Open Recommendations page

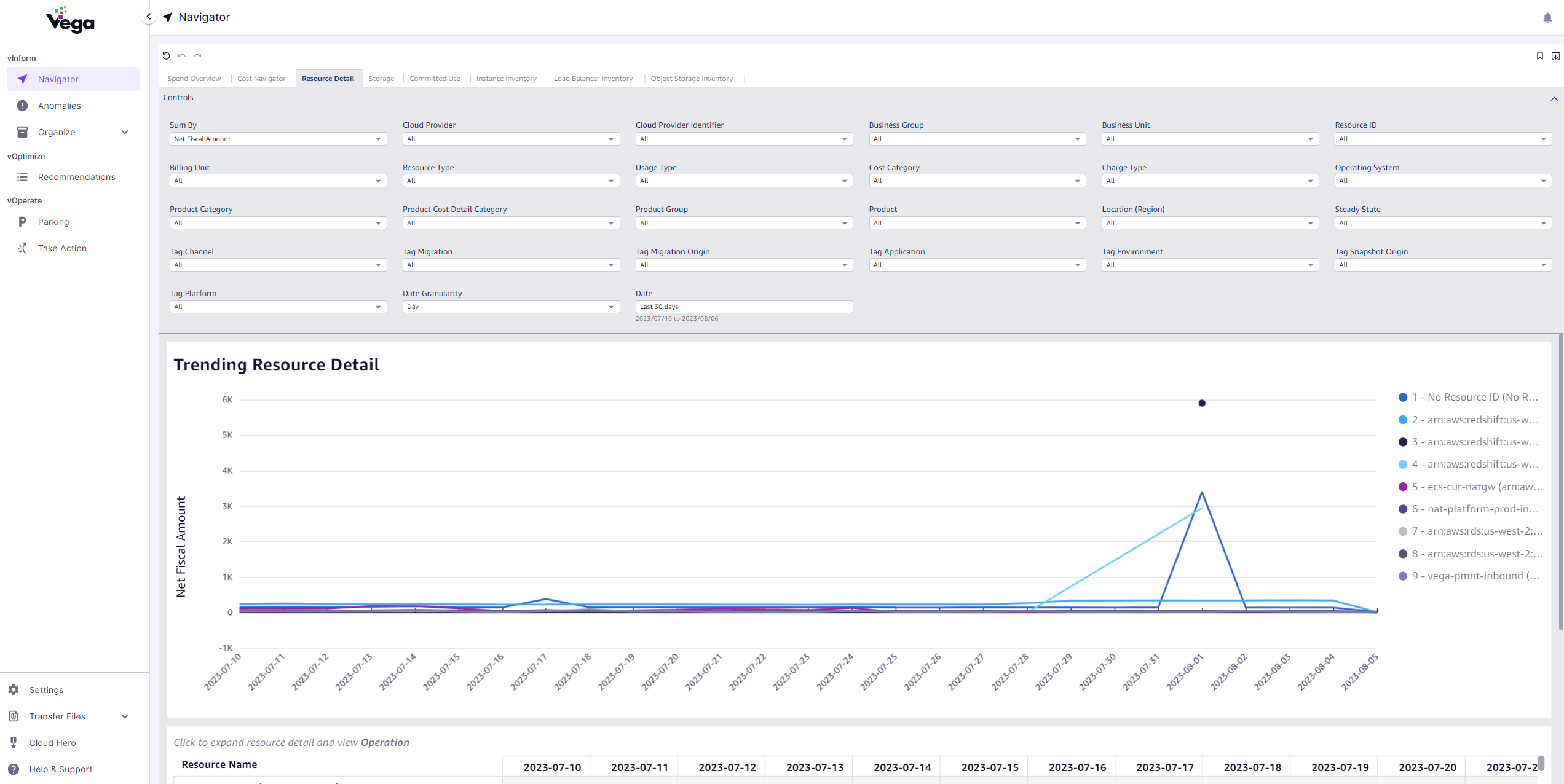(73, 177)
